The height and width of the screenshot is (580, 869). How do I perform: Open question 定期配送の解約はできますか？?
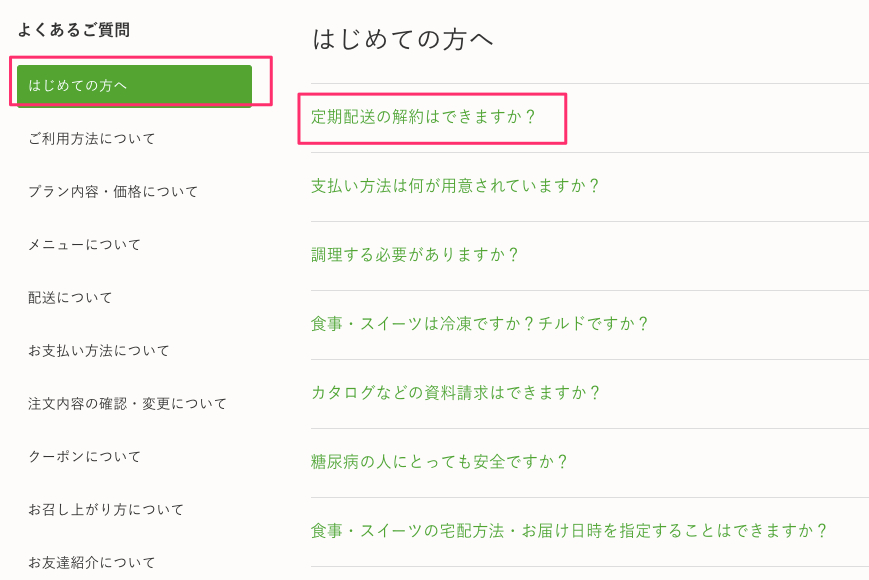pos(424,117)
